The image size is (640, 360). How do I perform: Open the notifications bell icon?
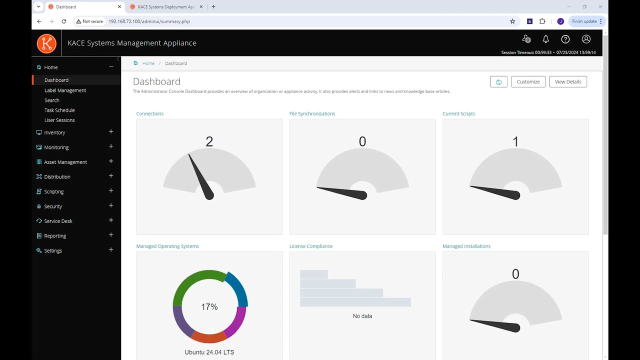(x=546, y=39)
